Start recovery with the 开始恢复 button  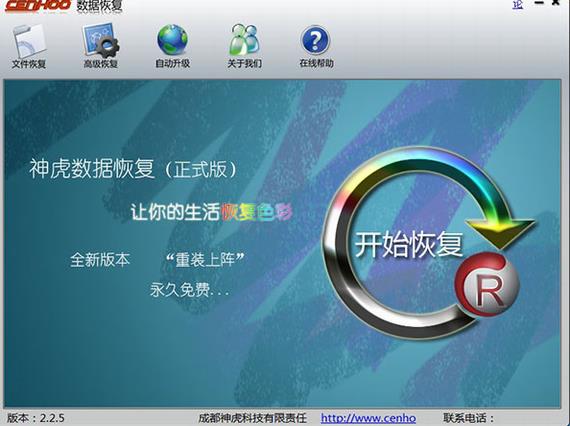tap(409, 244)
